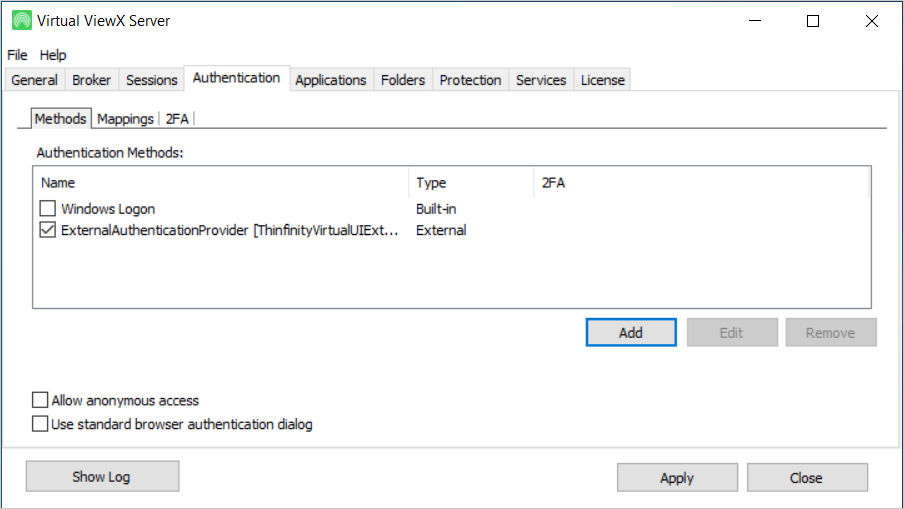This screenshot has height=509, width=904.
Task: Go to the Applications tab
Action: tap(330, 80)
